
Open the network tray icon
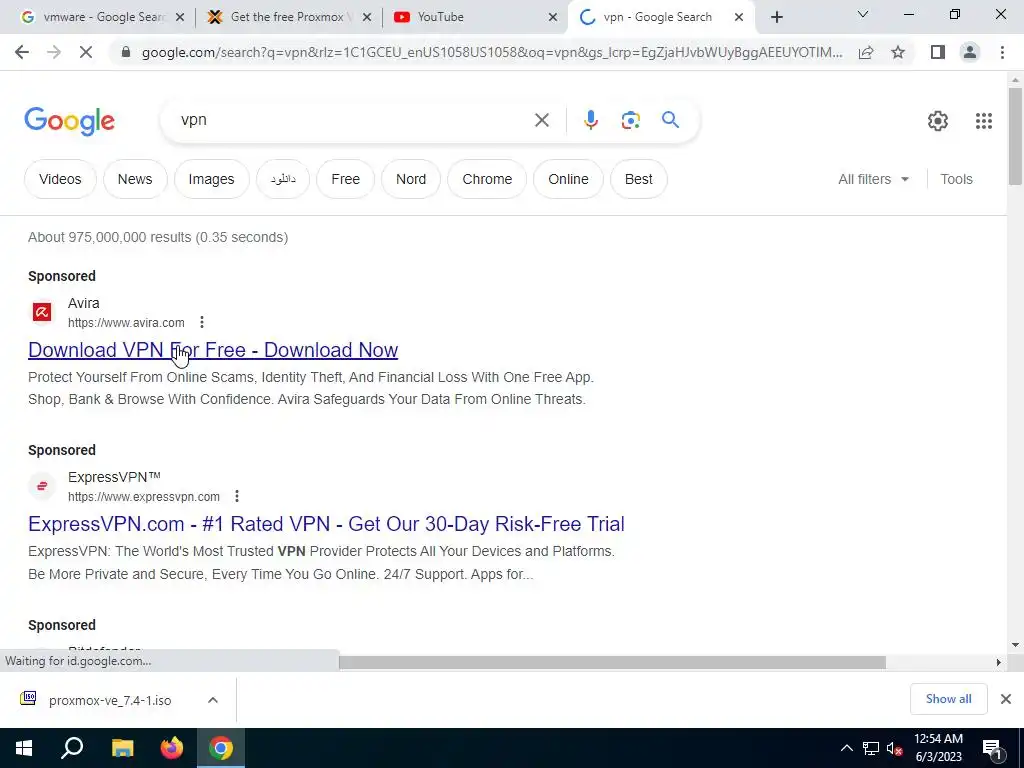tap(871, 748)
